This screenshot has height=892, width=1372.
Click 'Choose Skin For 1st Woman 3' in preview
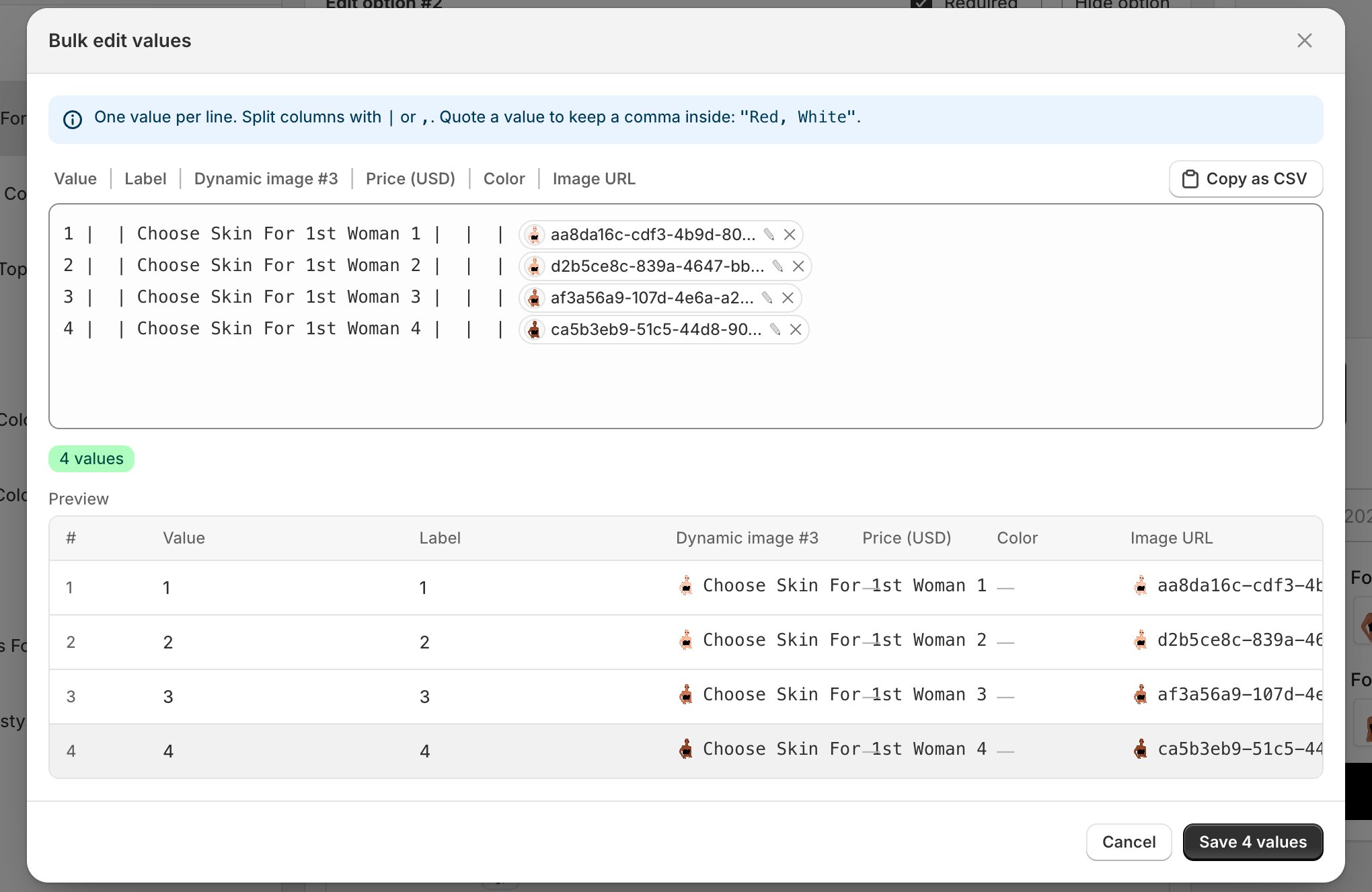845,695
